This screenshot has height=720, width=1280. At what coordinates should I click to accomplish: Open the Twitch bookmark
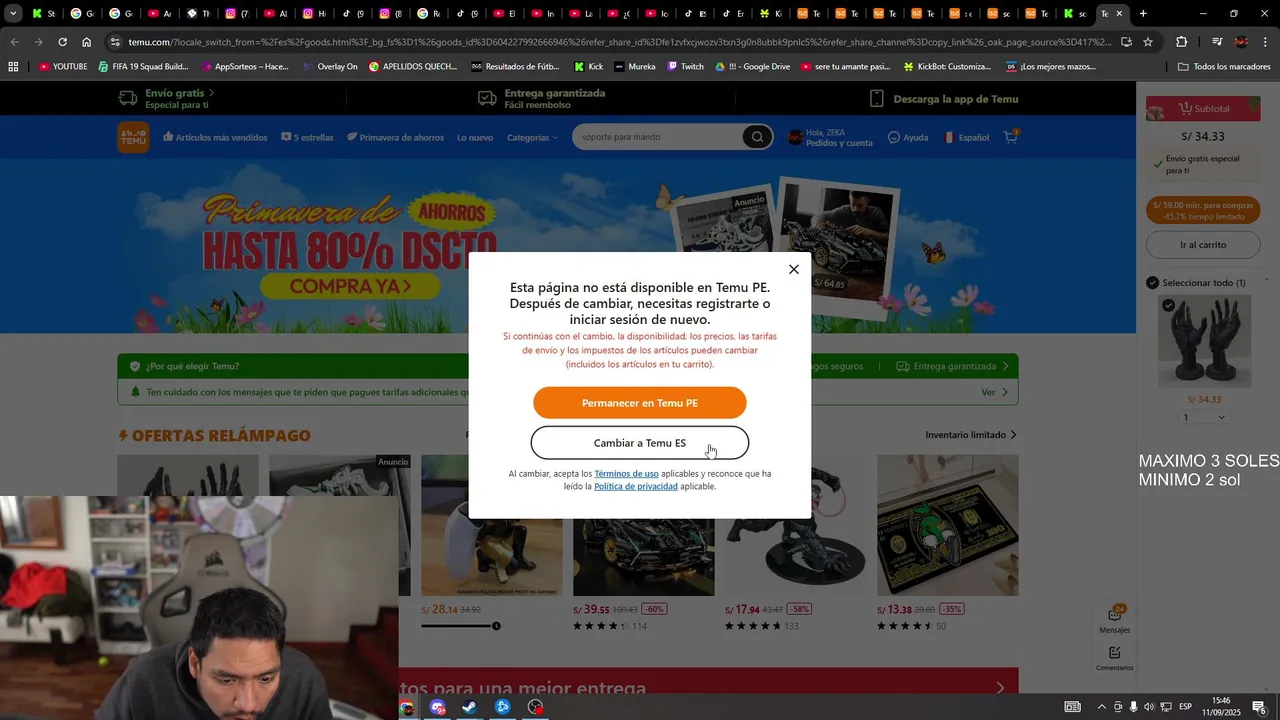coord(685,67)
